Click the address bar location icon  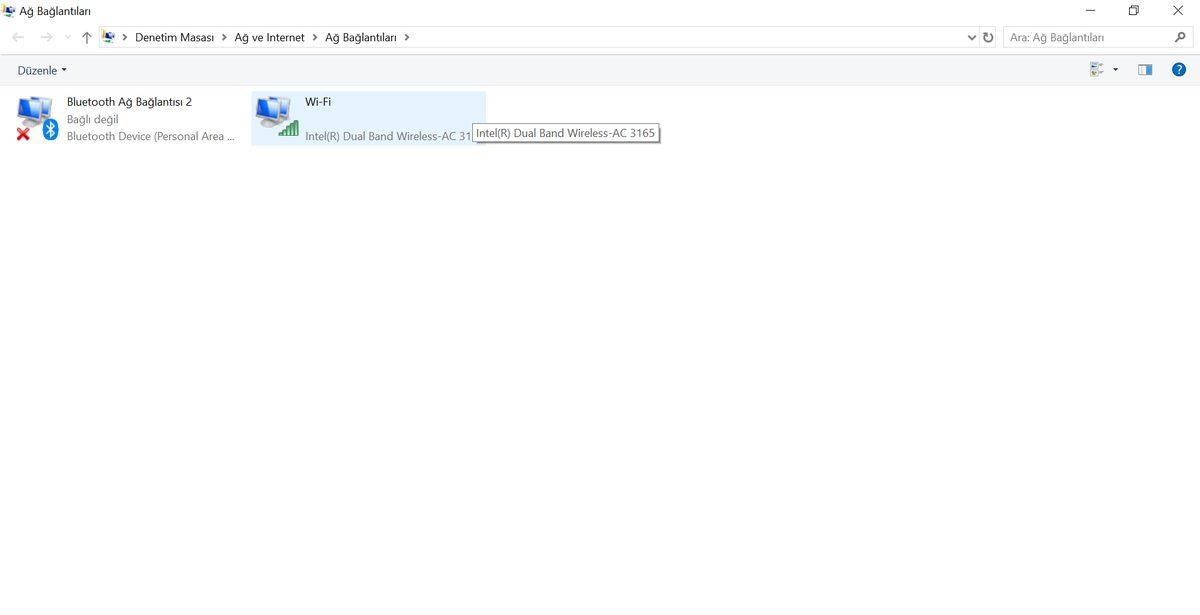[x=109, y=38]
